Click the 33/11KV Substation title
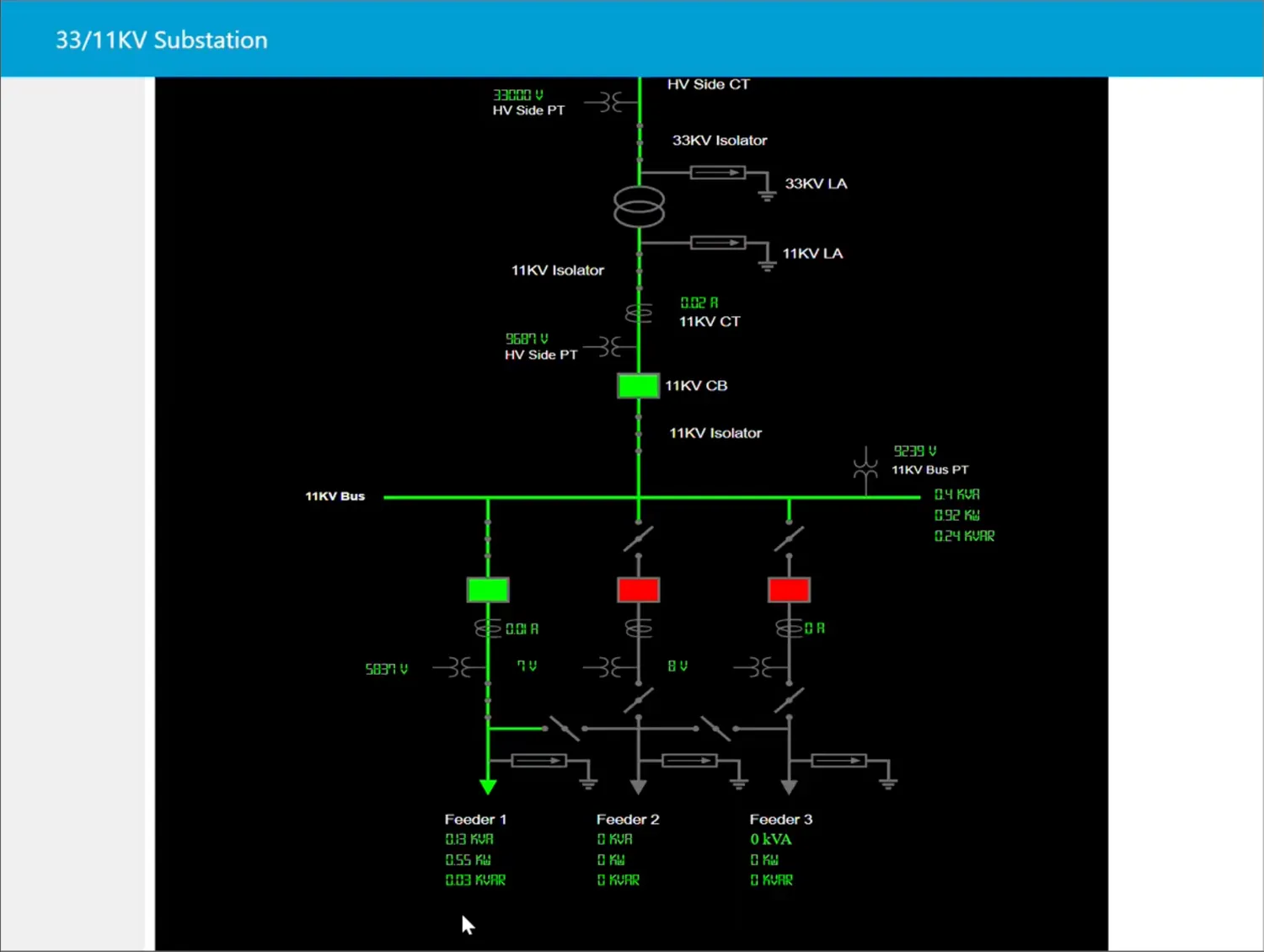Image resolution: width=1264 pixels, height=952 pixels. [x=162, y=40]
